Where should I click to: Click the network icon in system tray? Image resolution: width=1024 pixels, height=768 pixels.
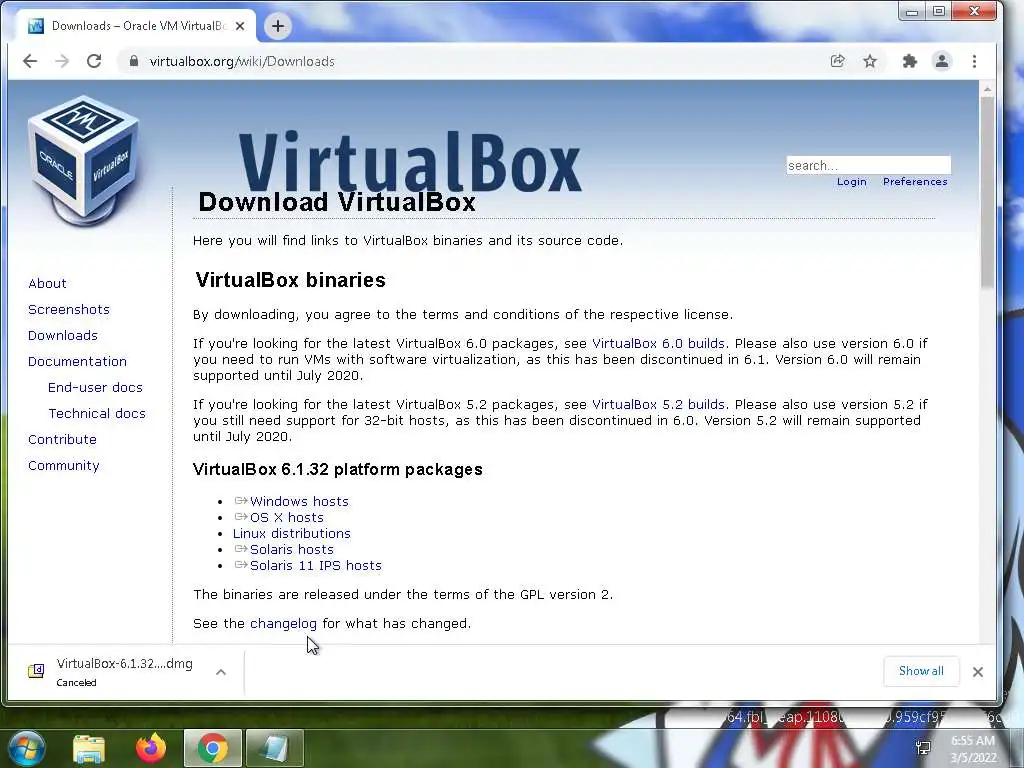(x=923, y=748)
